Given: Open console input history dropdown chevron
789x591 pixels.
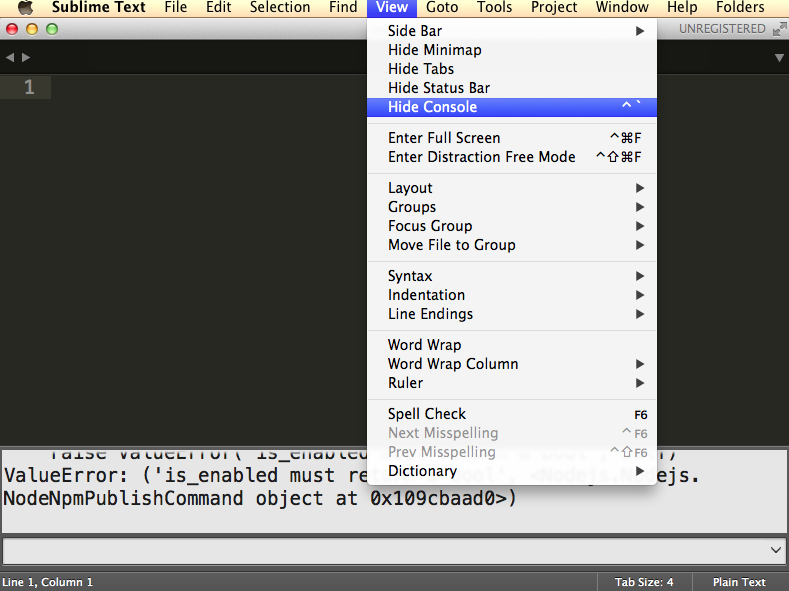Looking at the screenshot, I should click(775, 550).
